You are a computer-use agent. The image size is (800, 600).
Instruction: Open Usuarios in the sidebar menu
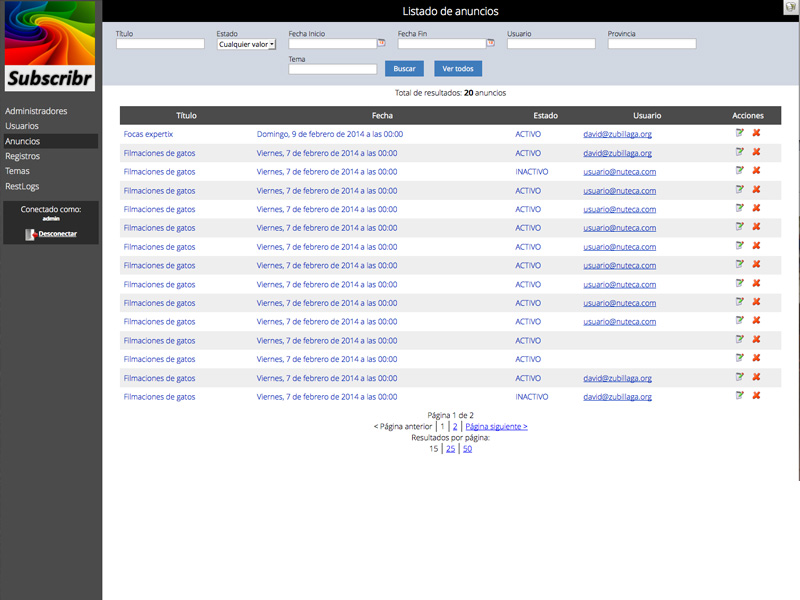click(22, 126)
